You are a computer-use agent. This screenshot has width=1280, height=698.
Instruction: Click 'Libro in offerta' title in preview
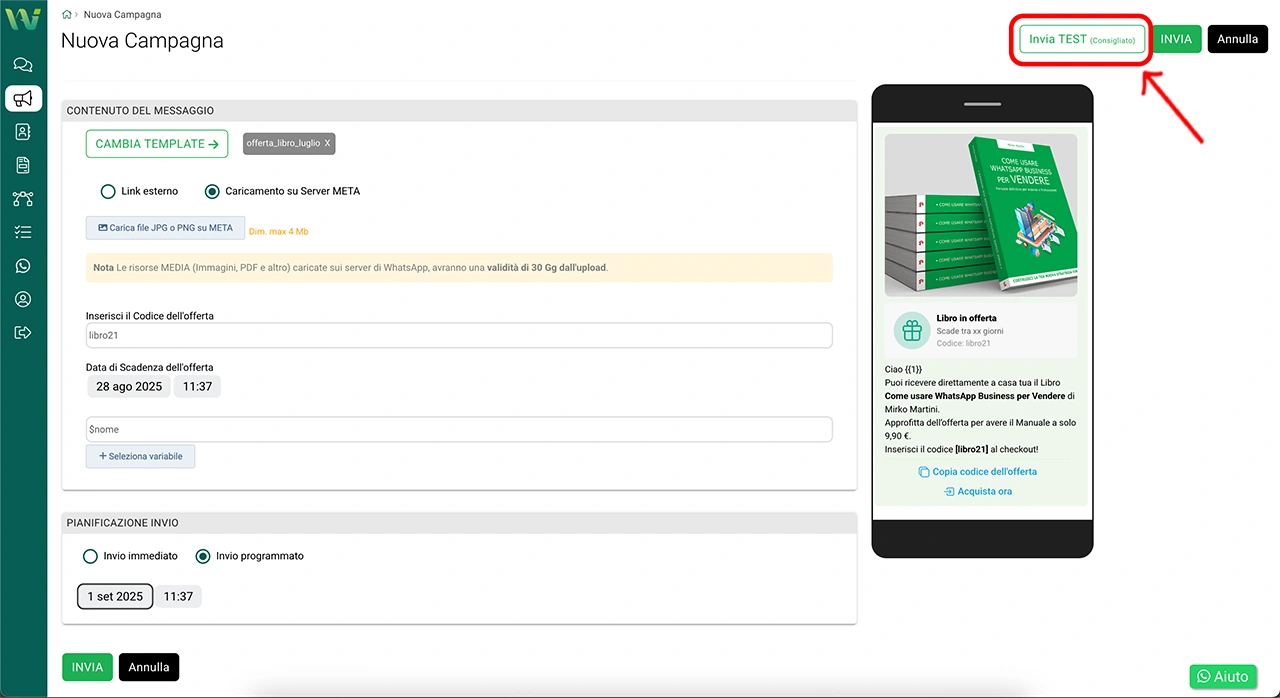966,318
